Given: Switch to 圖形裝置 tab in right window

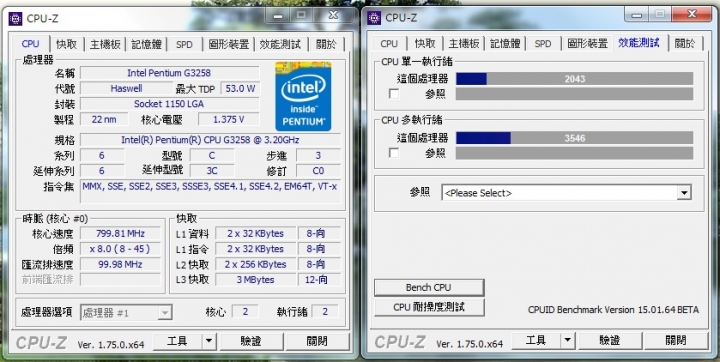Looking at the screenshot, I should click(587, 44).
